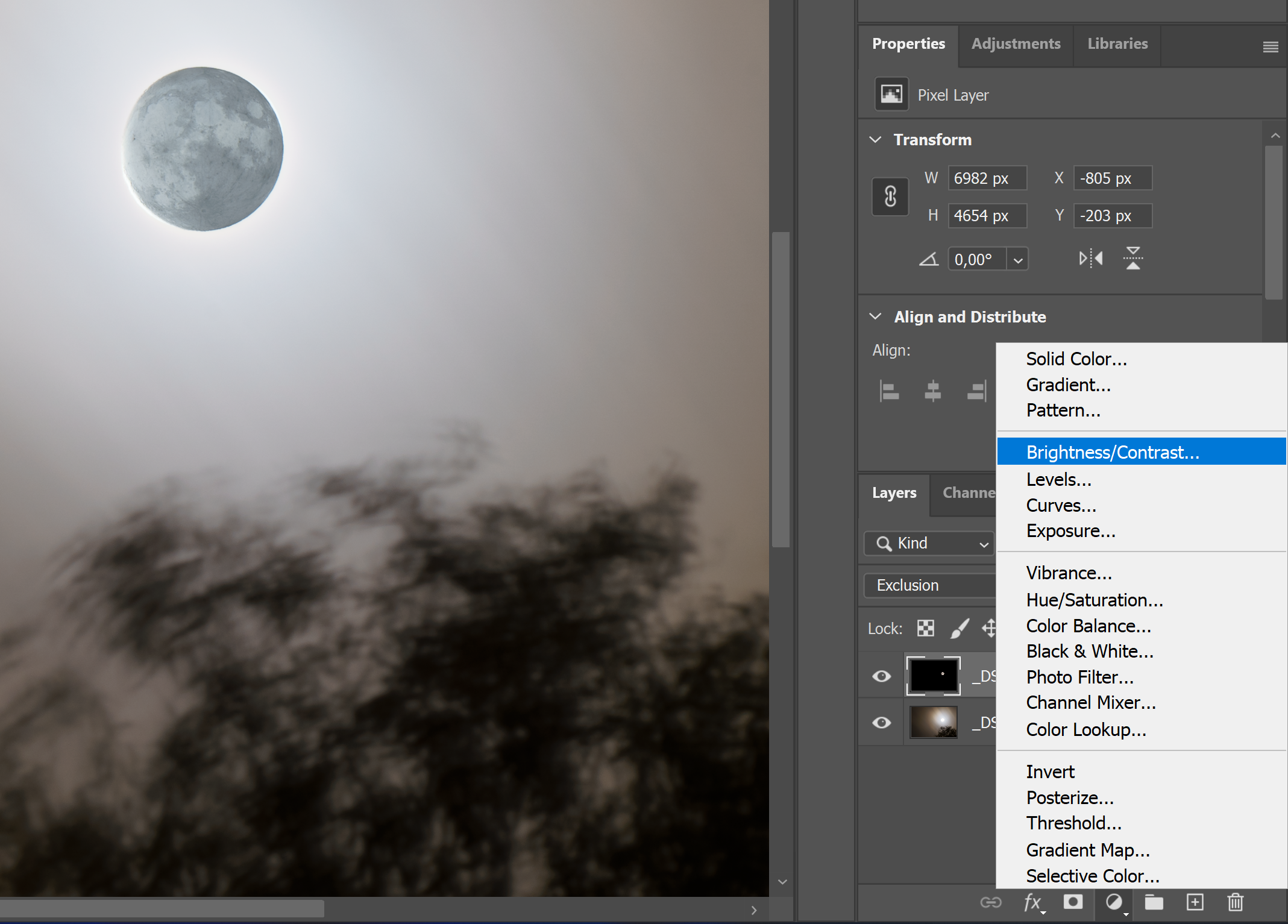Screen dimensions: 1288x924
Task: Create a new group folder
Action: pyautogui.click(x=1154, y=902)
